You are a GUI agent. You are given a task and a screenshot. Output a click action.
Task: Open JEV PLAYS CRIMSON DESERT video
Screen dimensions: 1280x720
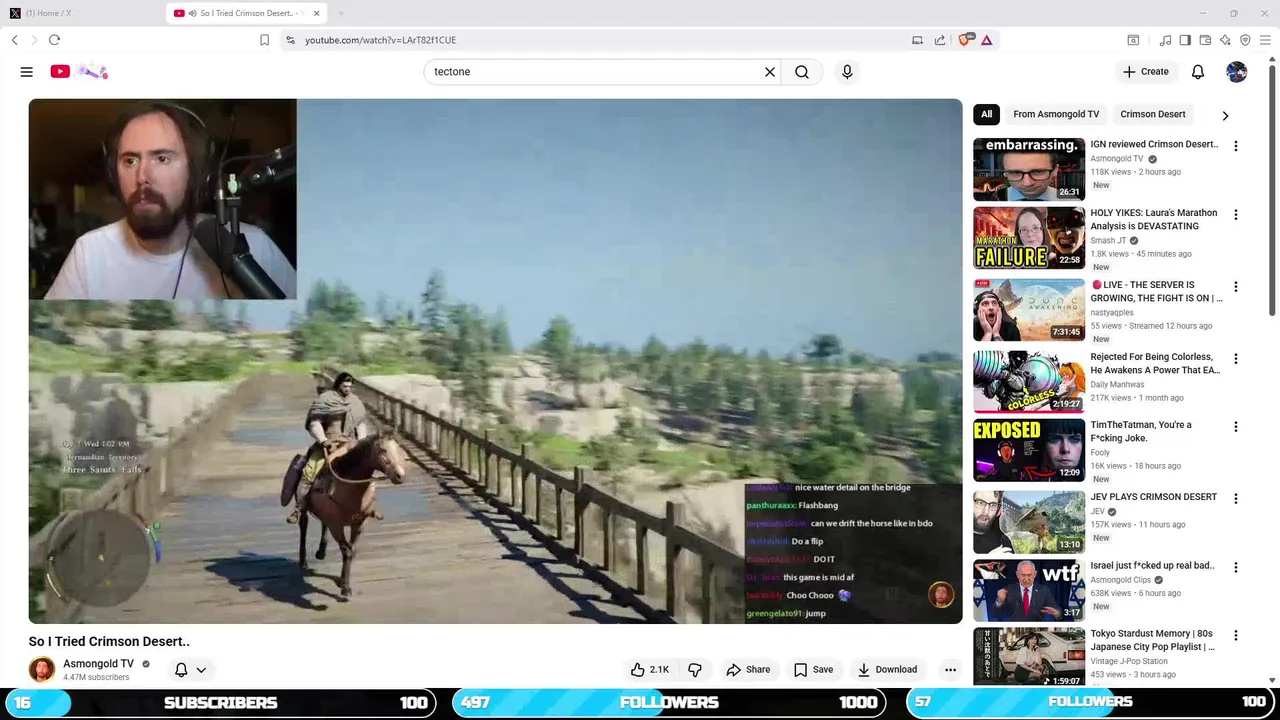coord(1029,522)
